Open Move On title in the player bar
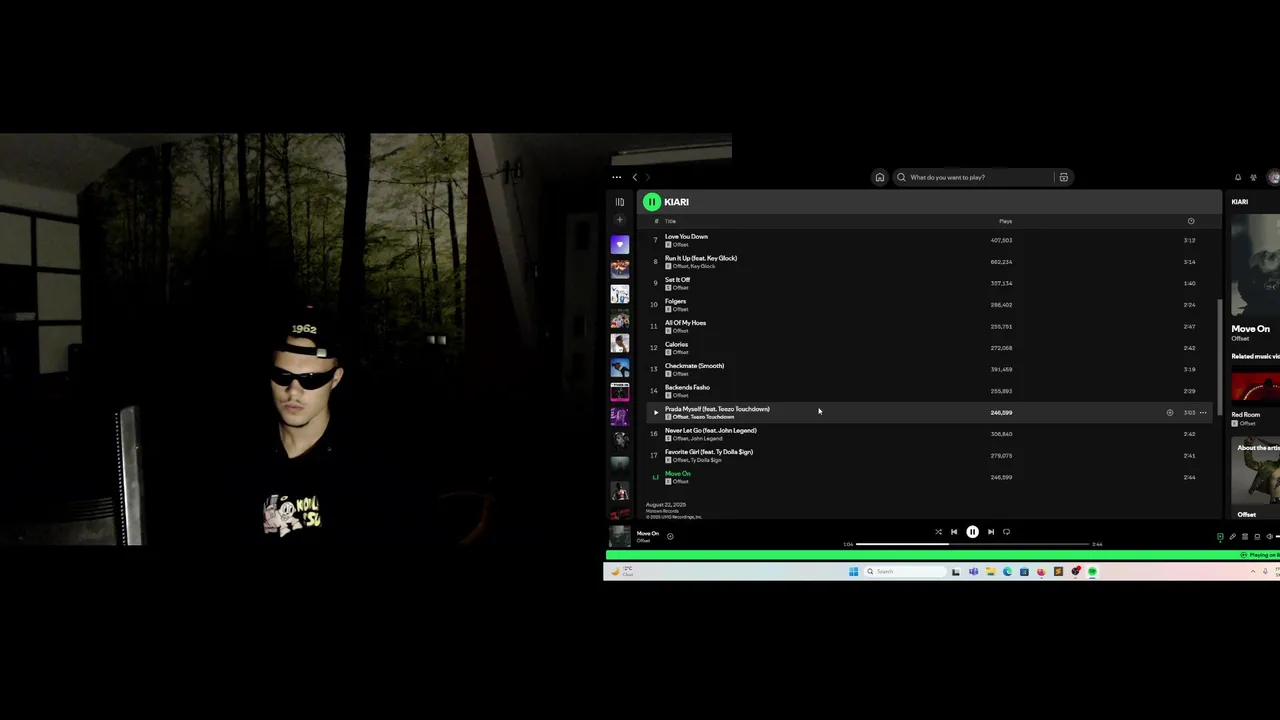This screenshot has width=1280, height=720. coord(648,533)
